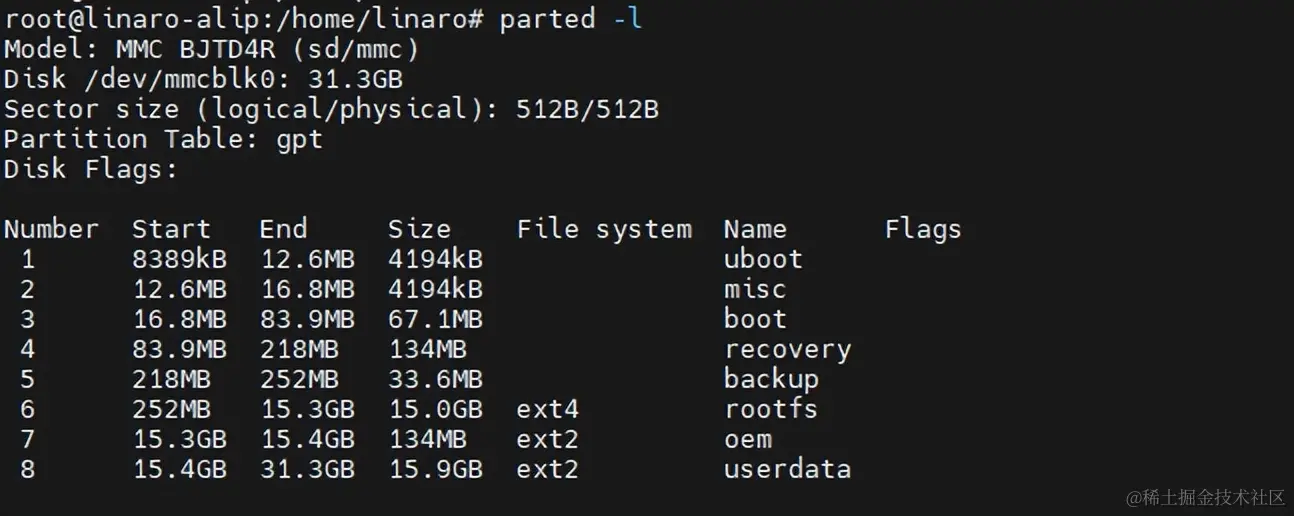Select the 67.1MB size of boot
Viewport: 1294px width, 516px height.
(x=435, y=319)
